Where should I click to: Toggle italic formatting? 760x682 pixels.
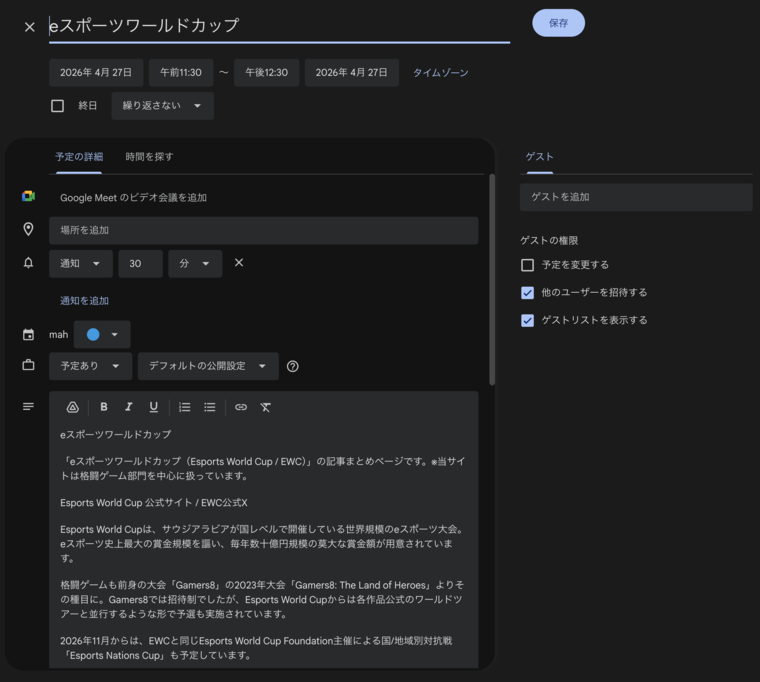tap(128, 407)
